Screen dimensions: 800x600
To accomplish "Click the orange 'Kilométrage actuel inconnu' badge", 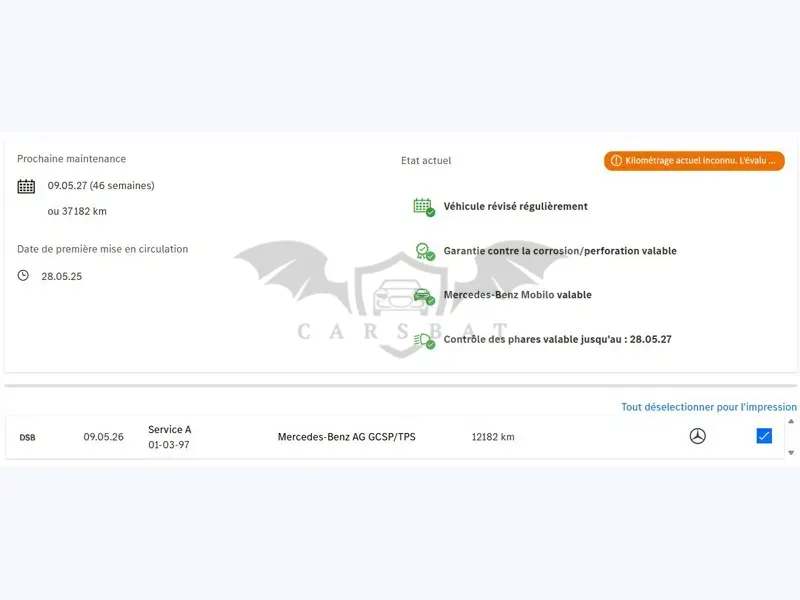I will [694, 160].
